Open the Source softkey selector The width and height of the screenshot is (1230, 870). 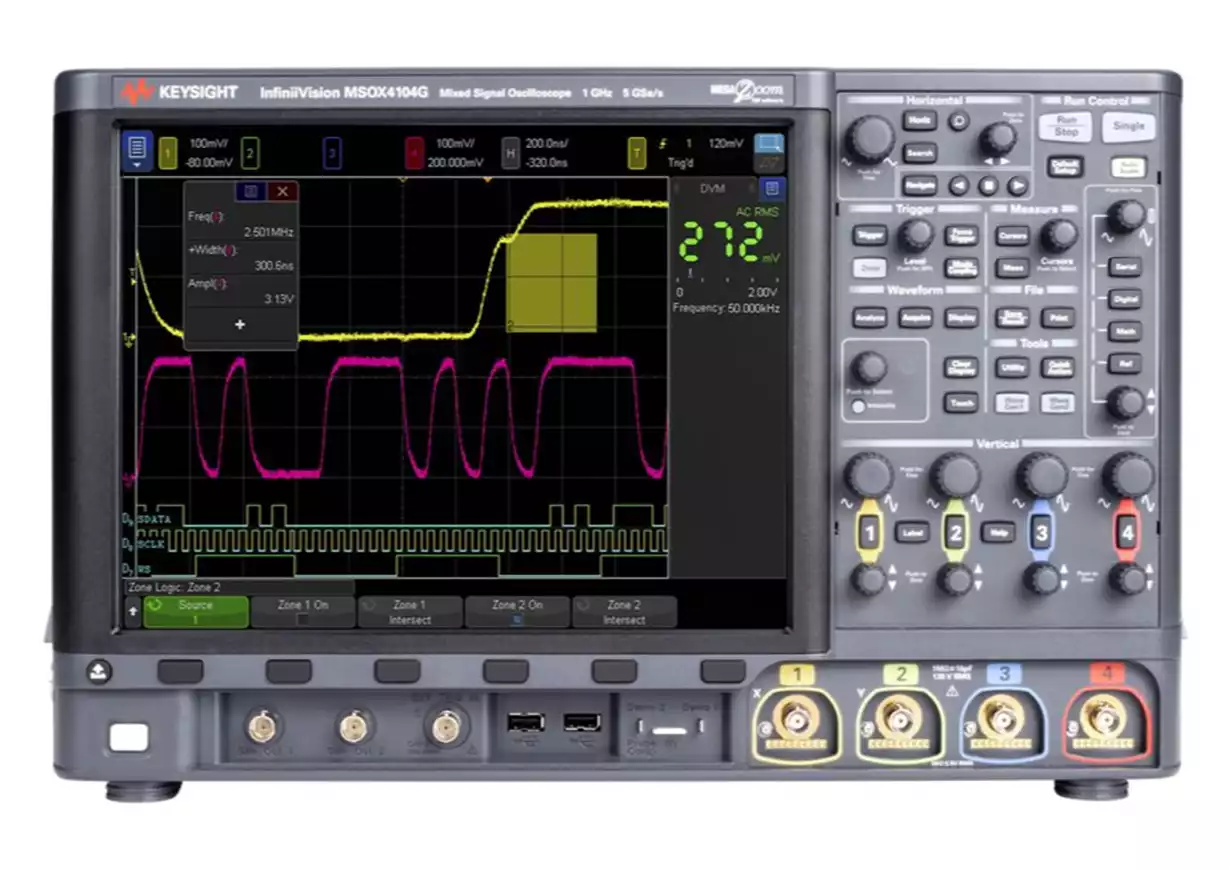(x=196, y=612)
